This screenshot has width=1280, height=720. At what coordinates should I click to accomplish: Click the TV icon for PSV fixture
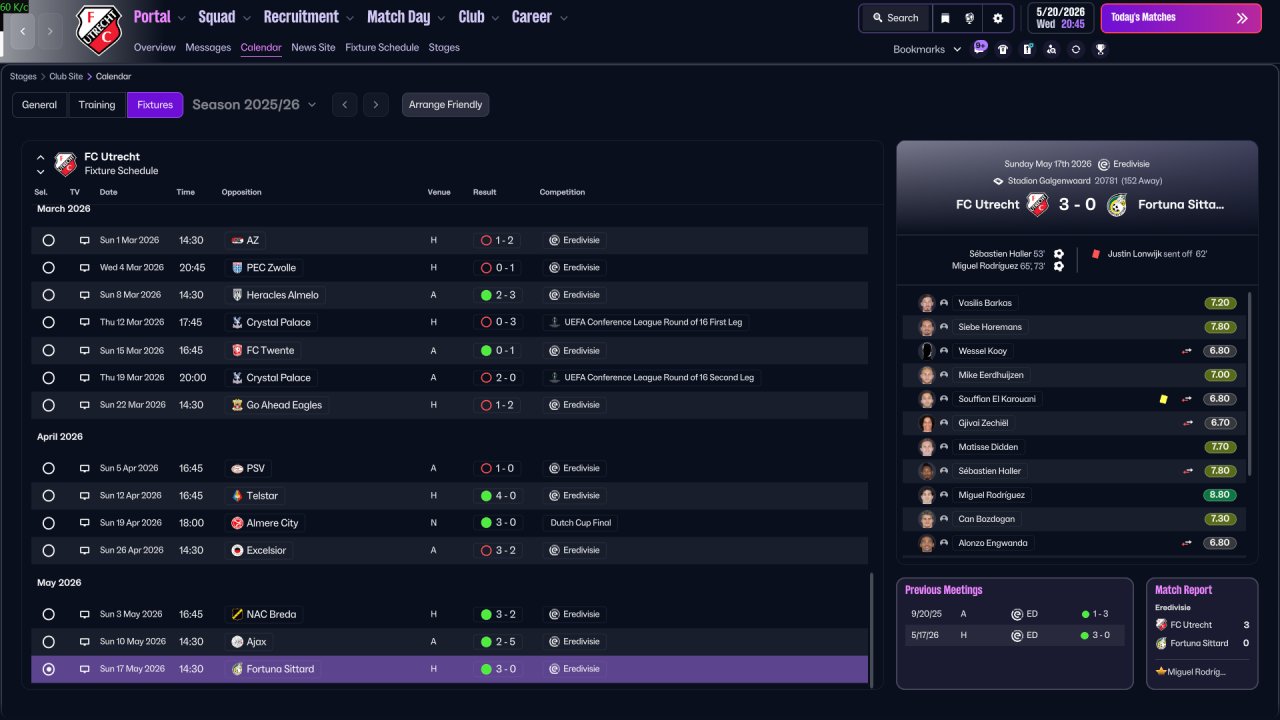click(85, 468)
